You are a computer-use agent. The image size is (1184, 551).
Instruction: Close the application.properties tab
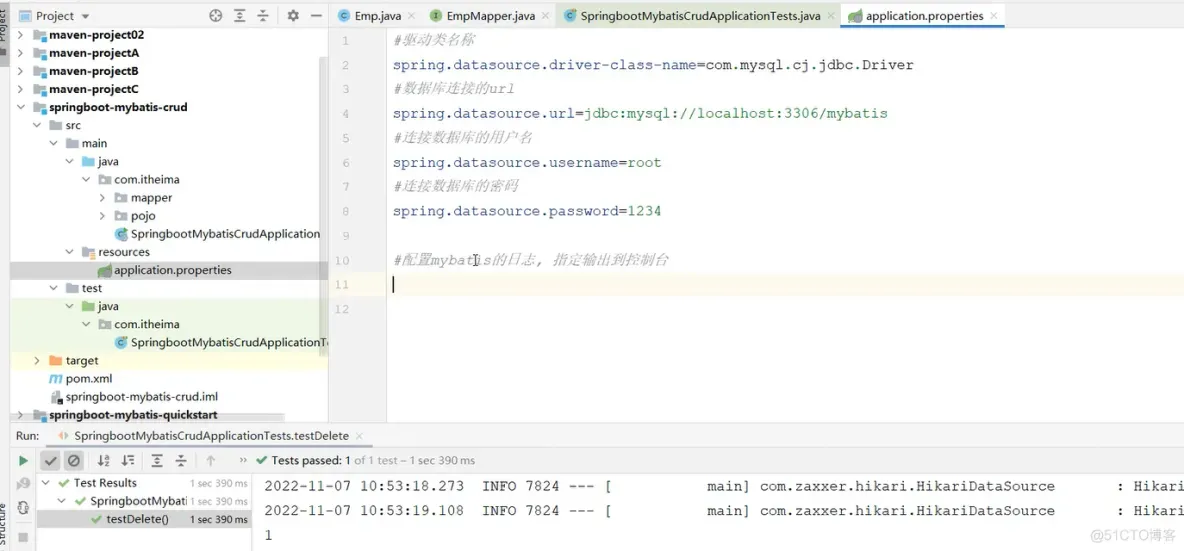coord(994,16)
